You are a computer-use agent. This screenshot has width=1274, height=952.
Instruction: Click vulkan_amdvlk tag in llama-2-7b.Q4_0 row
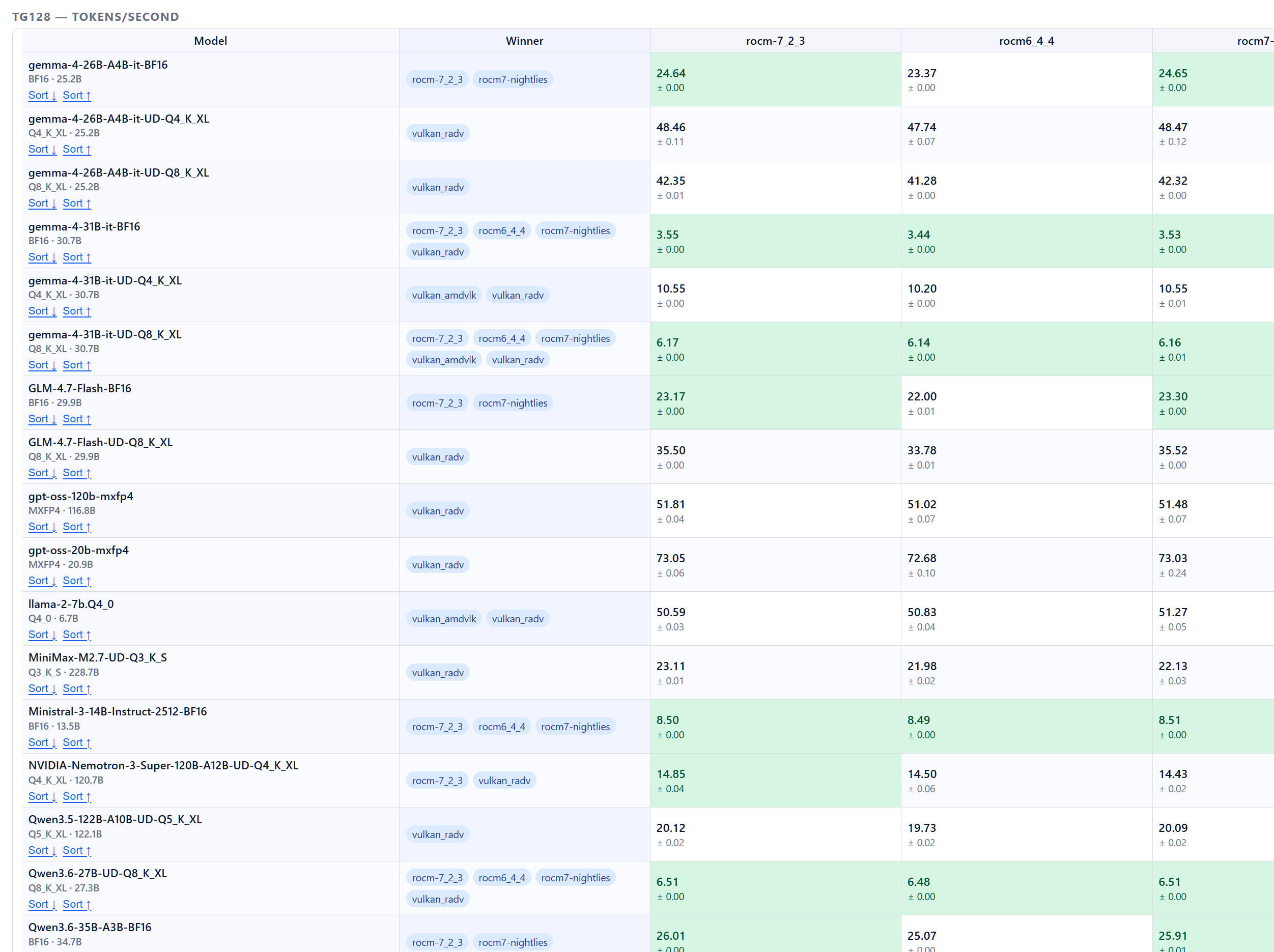click(x=444, y=619)
